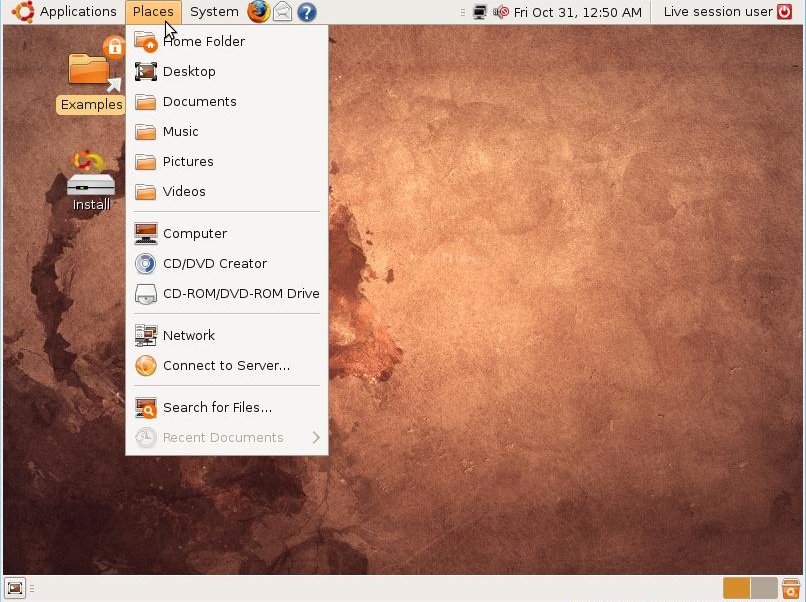Choose Documents label in Places menu
Viewport: 806px width, 602px height.
tap(199, 101)
